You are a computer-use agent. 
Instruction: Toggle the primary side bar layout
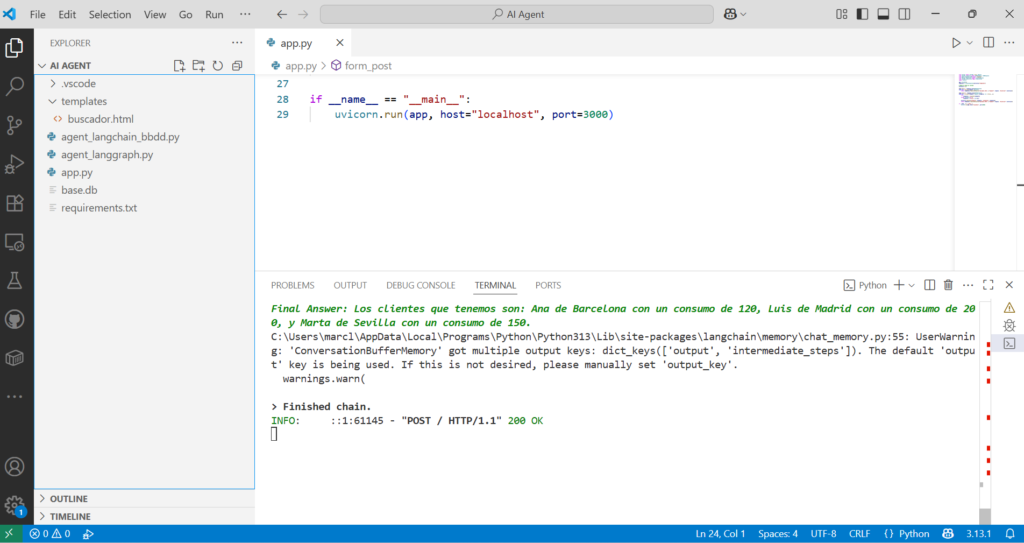click(862, 15)
